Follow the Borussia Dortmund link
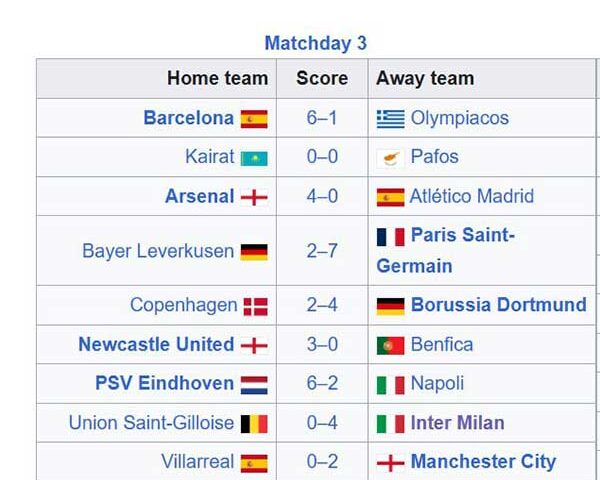 click(x=498, y=305)
